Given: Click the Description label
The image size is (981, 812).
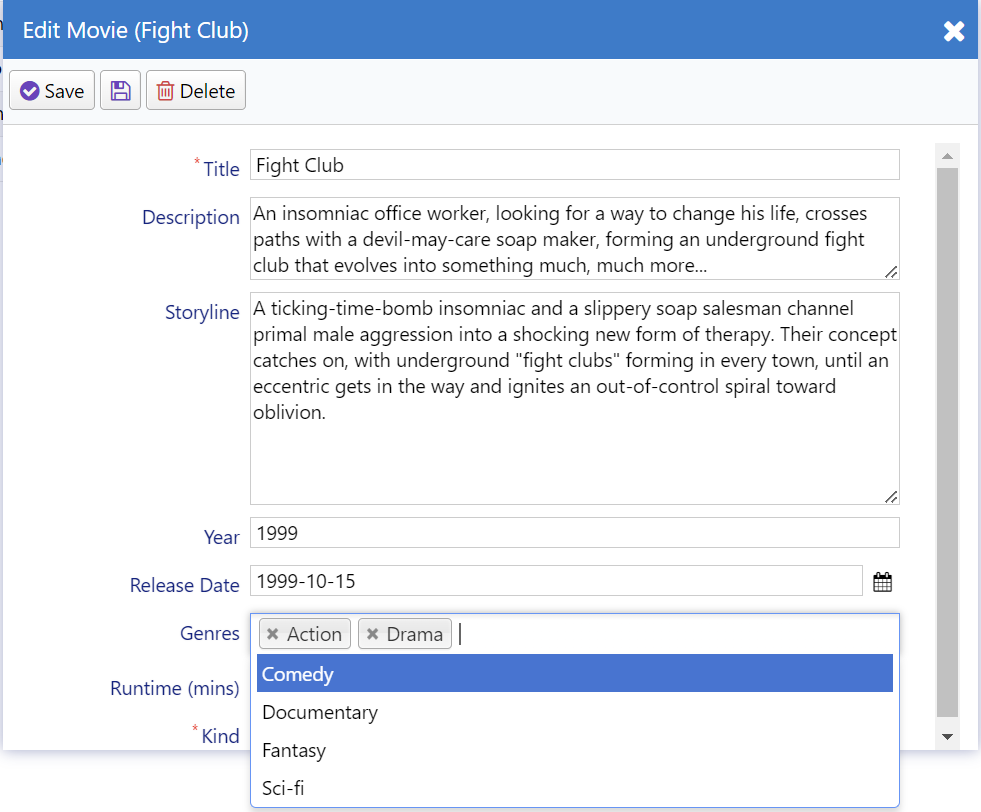Looking at the screenshot, I should pos(191,217).
